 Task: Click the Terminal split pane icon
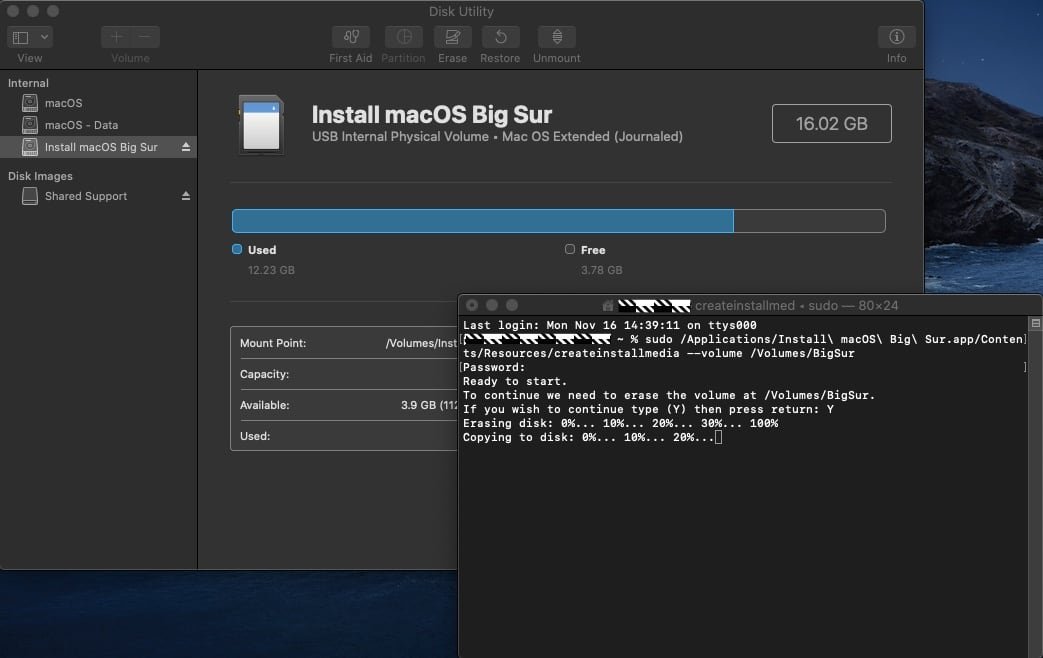tap(1036, 323)
